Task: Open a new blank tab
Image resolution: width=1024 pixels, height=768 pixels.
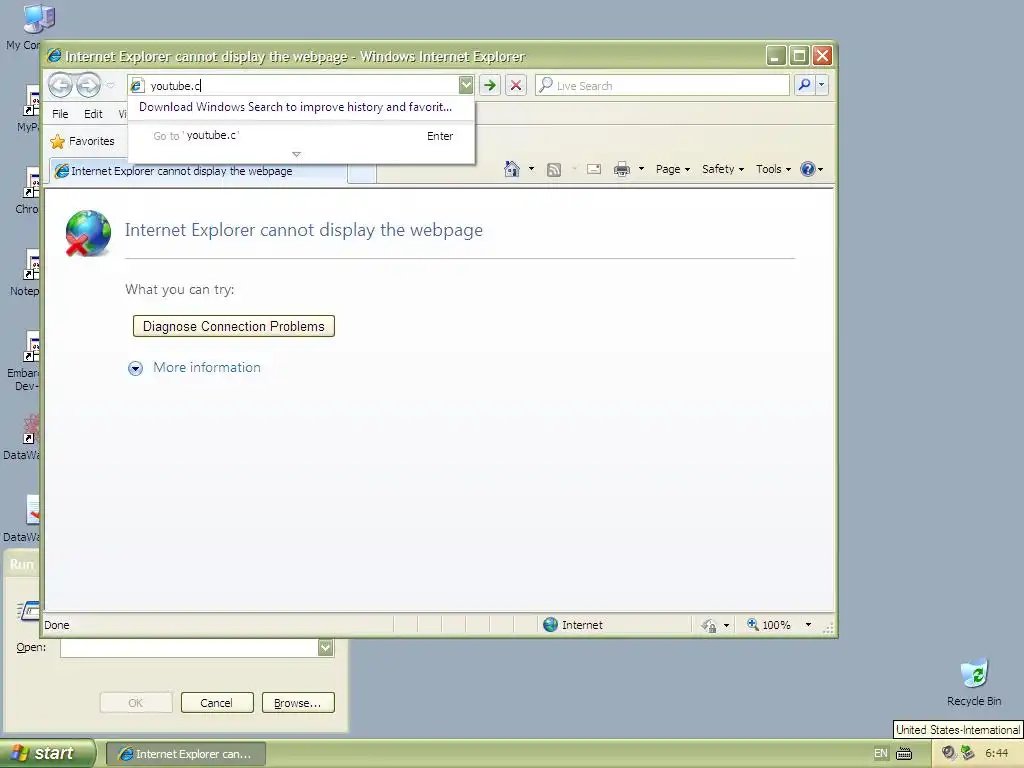Action: (362, 173)
